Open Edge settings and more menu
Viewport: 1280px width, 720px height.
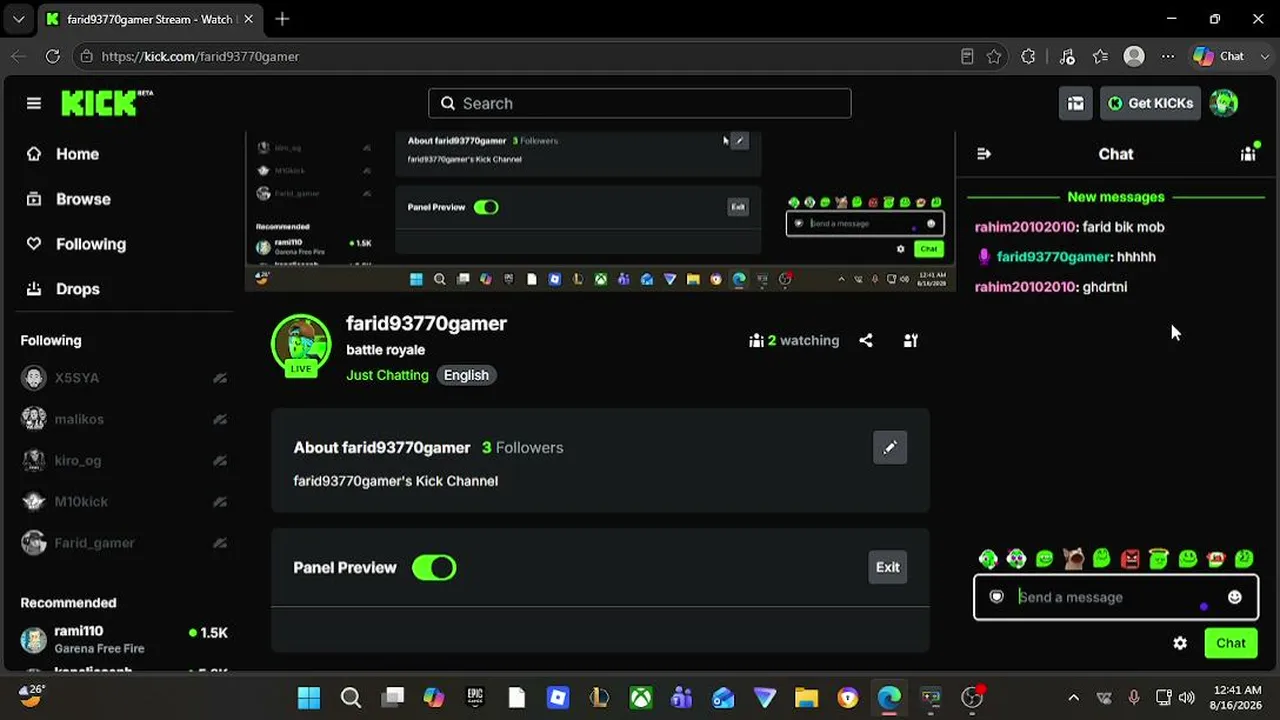[x=1168, y=57]
